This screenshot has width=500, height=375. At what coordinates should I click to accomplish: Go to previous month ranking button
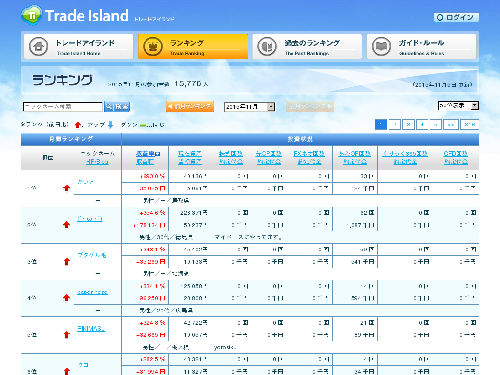pos(190,107)
